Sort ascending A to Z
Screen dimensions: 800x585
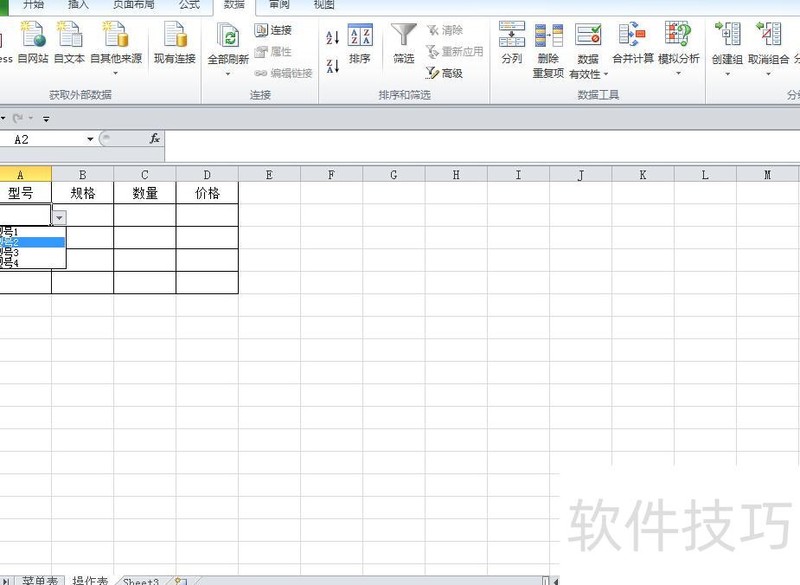332,37
